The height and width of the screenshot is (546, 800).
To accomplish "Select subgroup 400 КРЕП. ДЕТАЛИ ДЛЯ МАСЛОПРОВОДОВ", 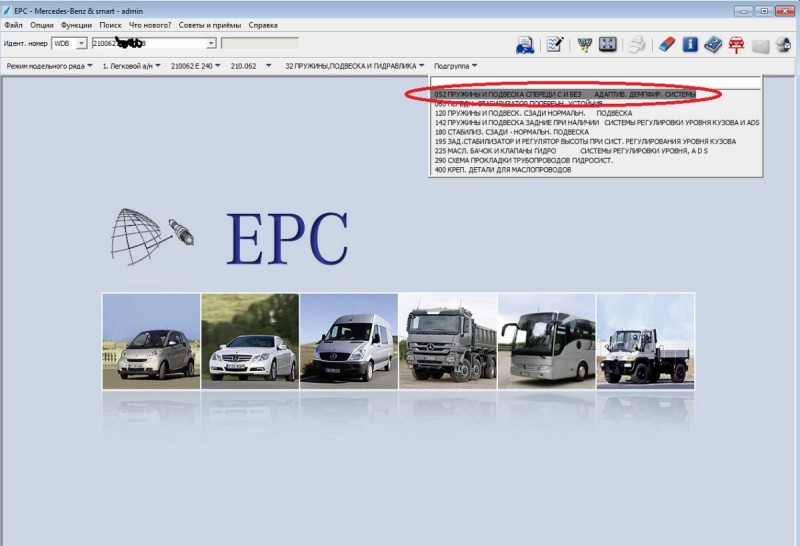I will [x=503, y=170].
